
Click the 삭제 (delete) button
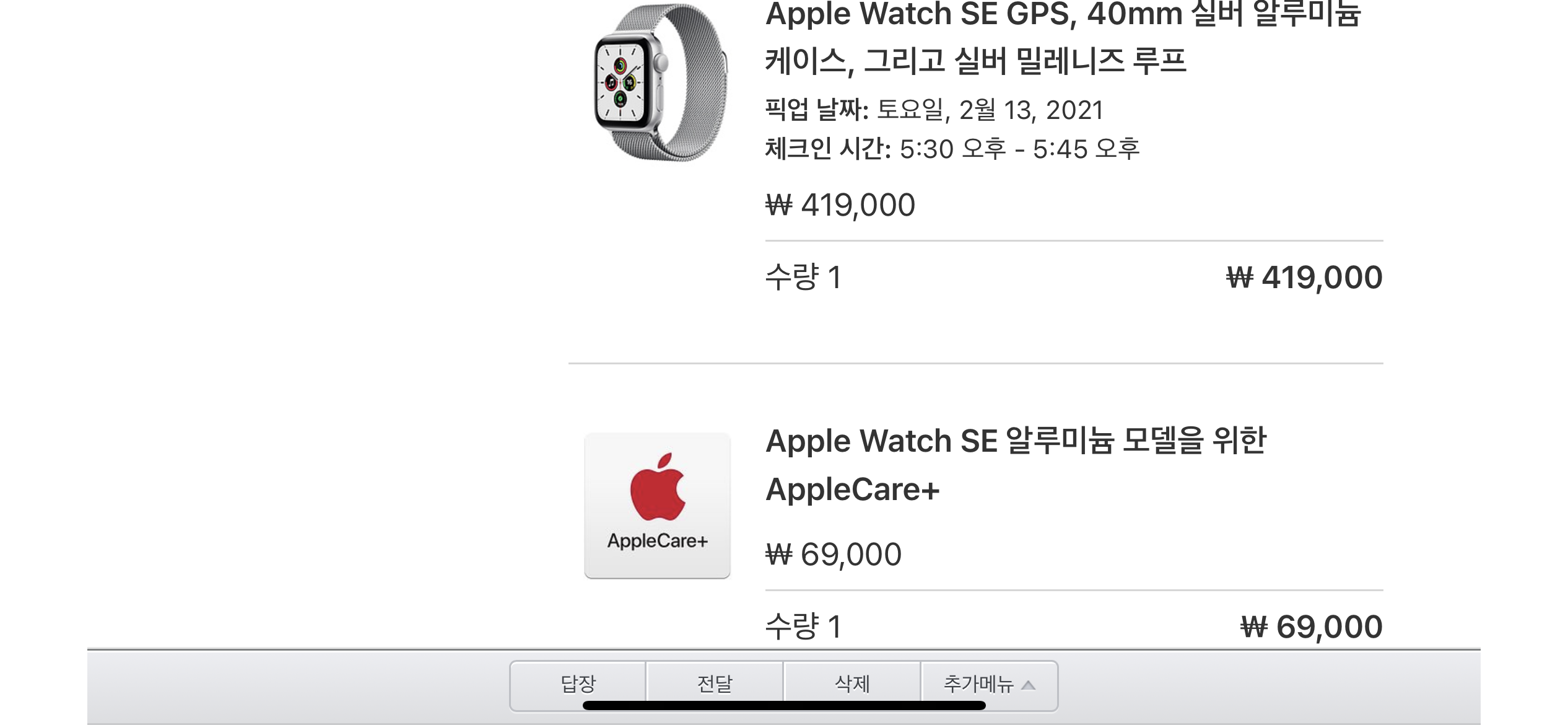(852, 685)
